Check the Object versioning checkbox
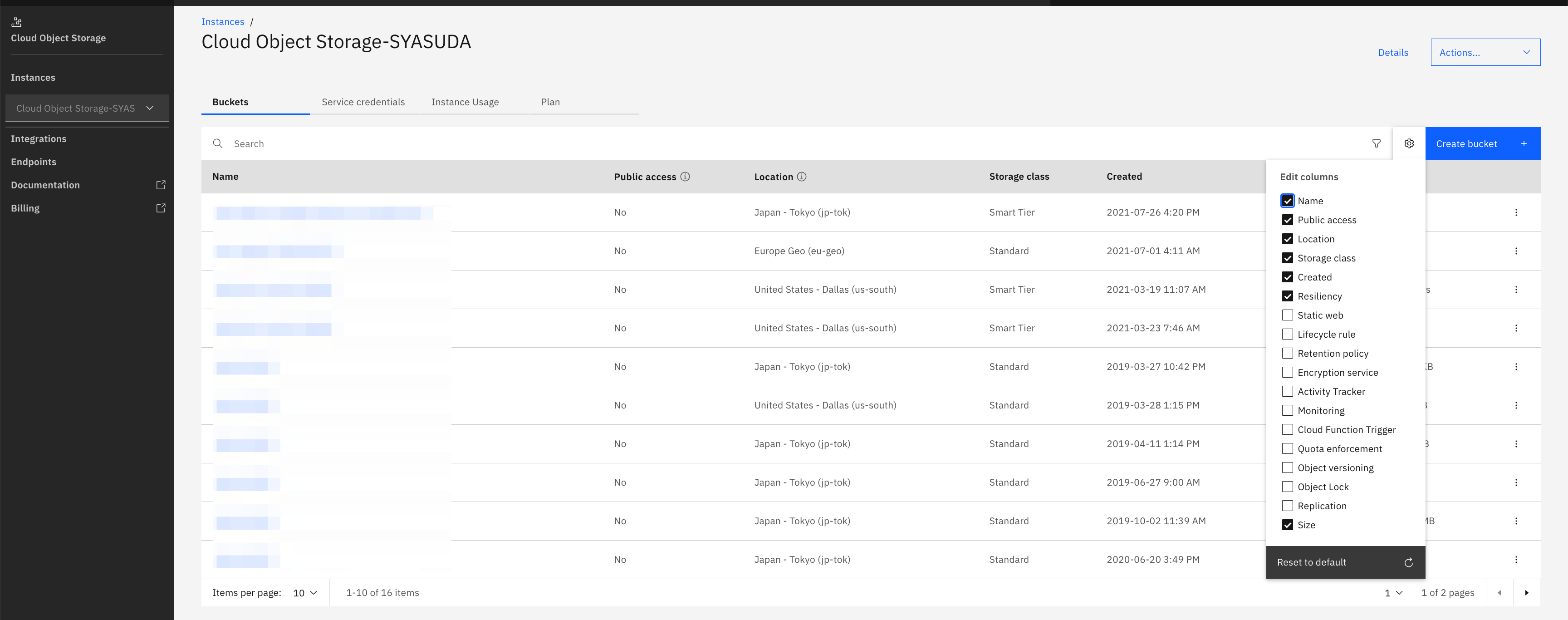1568x620 pixels. (1288, 468)
